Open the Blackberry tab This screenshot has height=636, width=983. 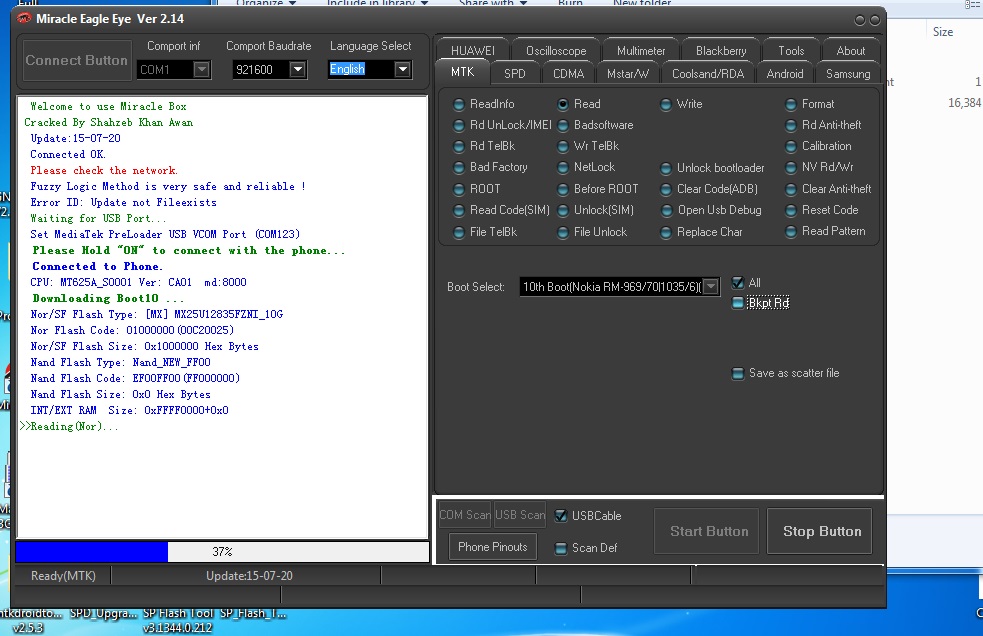[721, 51]
